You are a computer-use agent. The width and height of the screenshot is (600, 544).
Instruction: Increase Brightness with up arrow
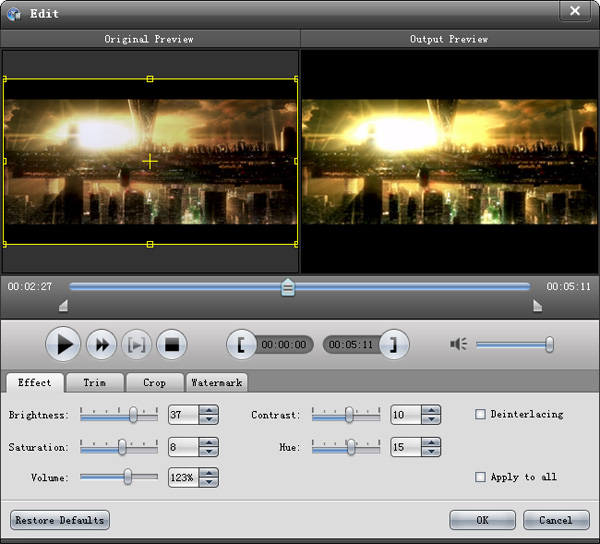coord(209,410)
